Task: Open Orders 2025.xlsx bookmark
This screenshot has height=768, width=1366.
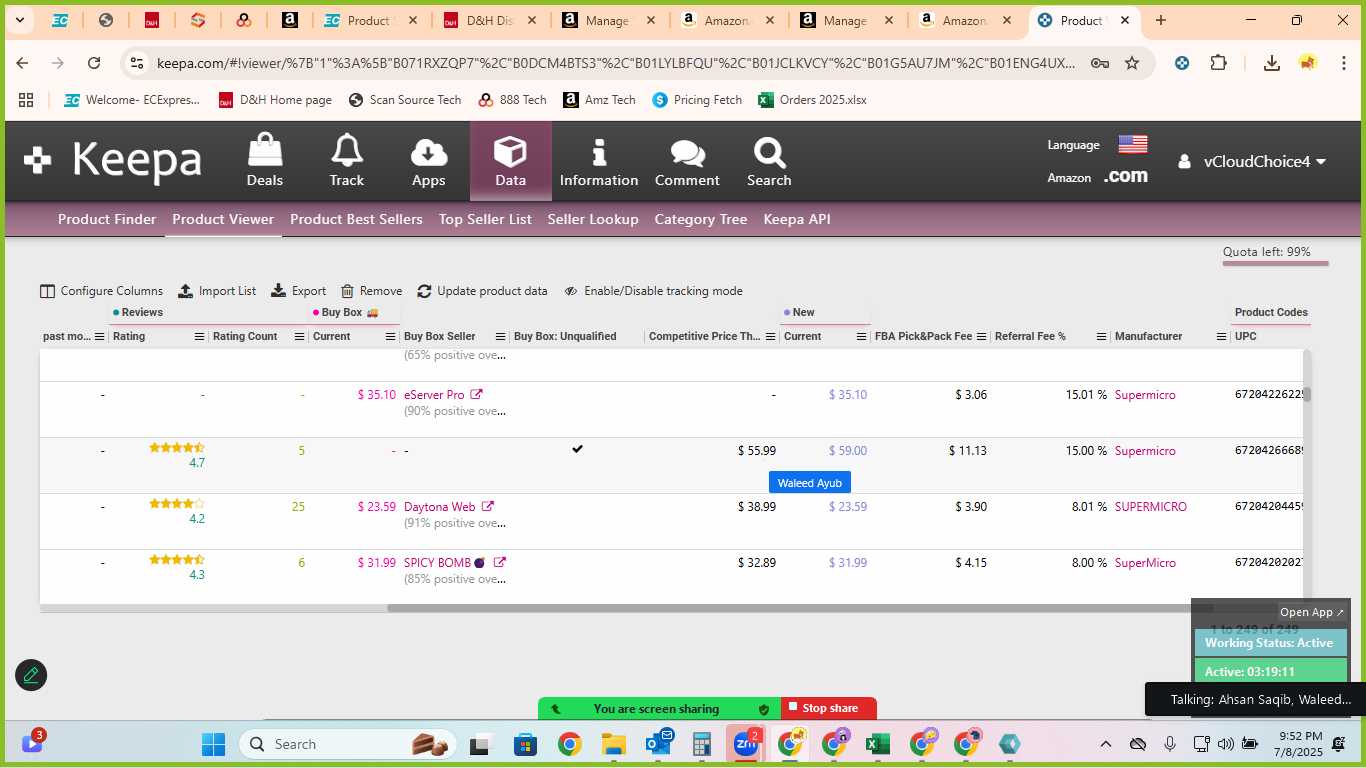Action: [x=812, y=100]
